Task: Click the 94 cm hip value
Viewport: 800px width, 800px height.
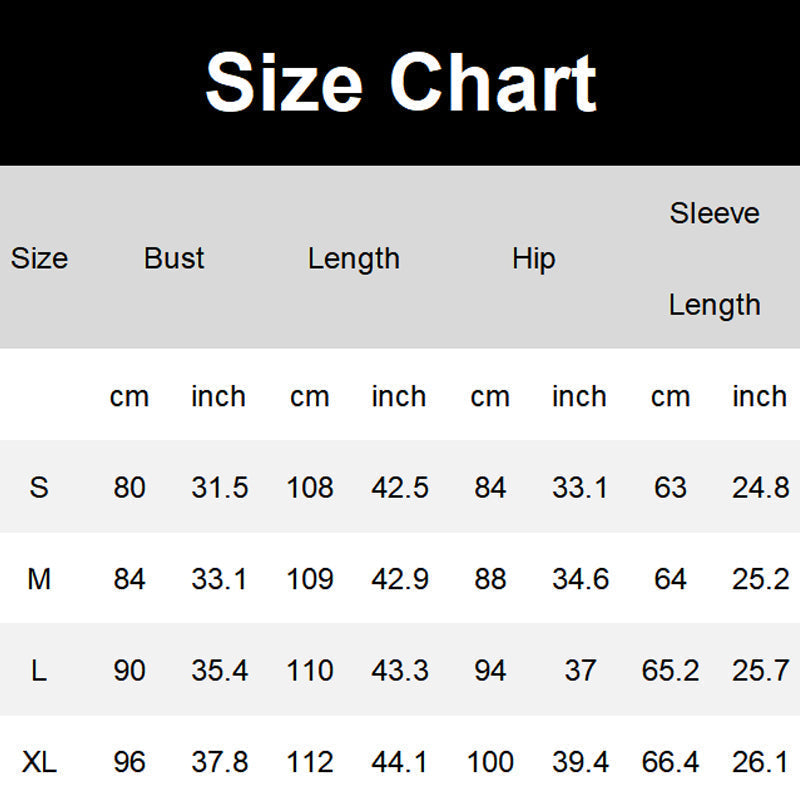Action: point(490,670)
